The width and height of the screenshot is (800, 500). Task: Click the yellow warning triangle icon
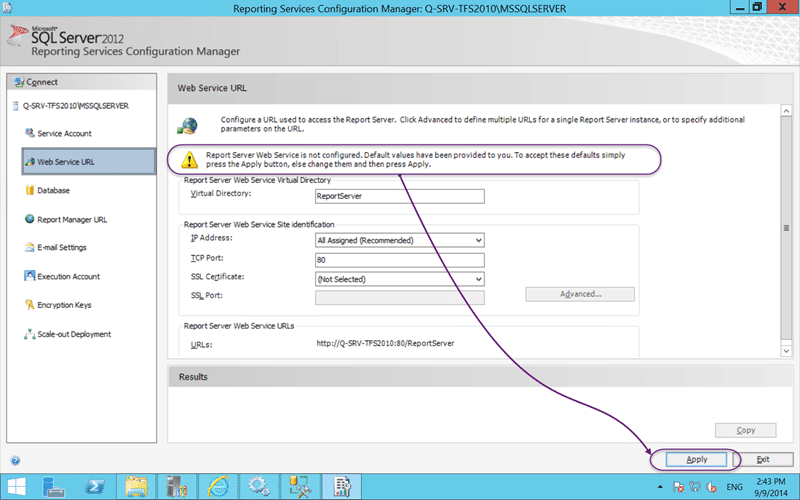tap(189, 160)
